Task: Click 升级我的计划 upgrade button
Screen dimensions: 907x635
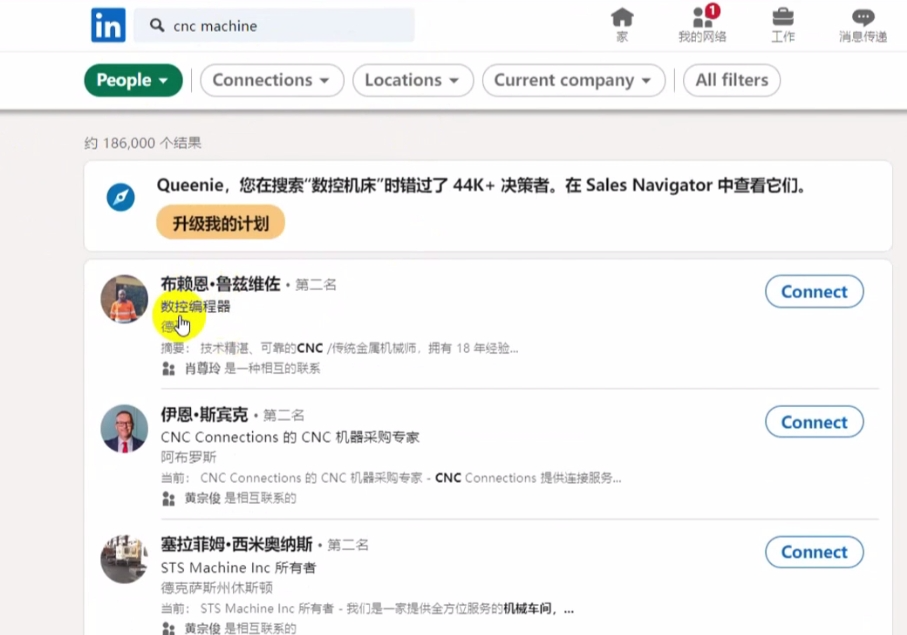Action: pyautogui.click(x=220, y=223)
